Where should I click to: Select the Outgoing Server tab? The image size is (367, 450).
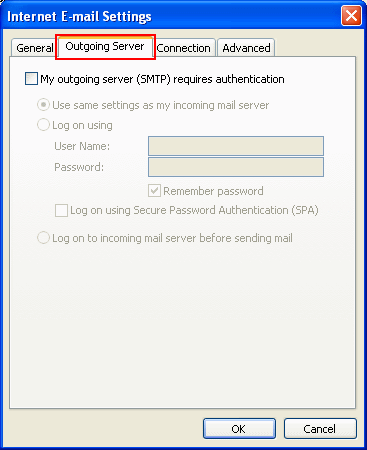[105, 46]
